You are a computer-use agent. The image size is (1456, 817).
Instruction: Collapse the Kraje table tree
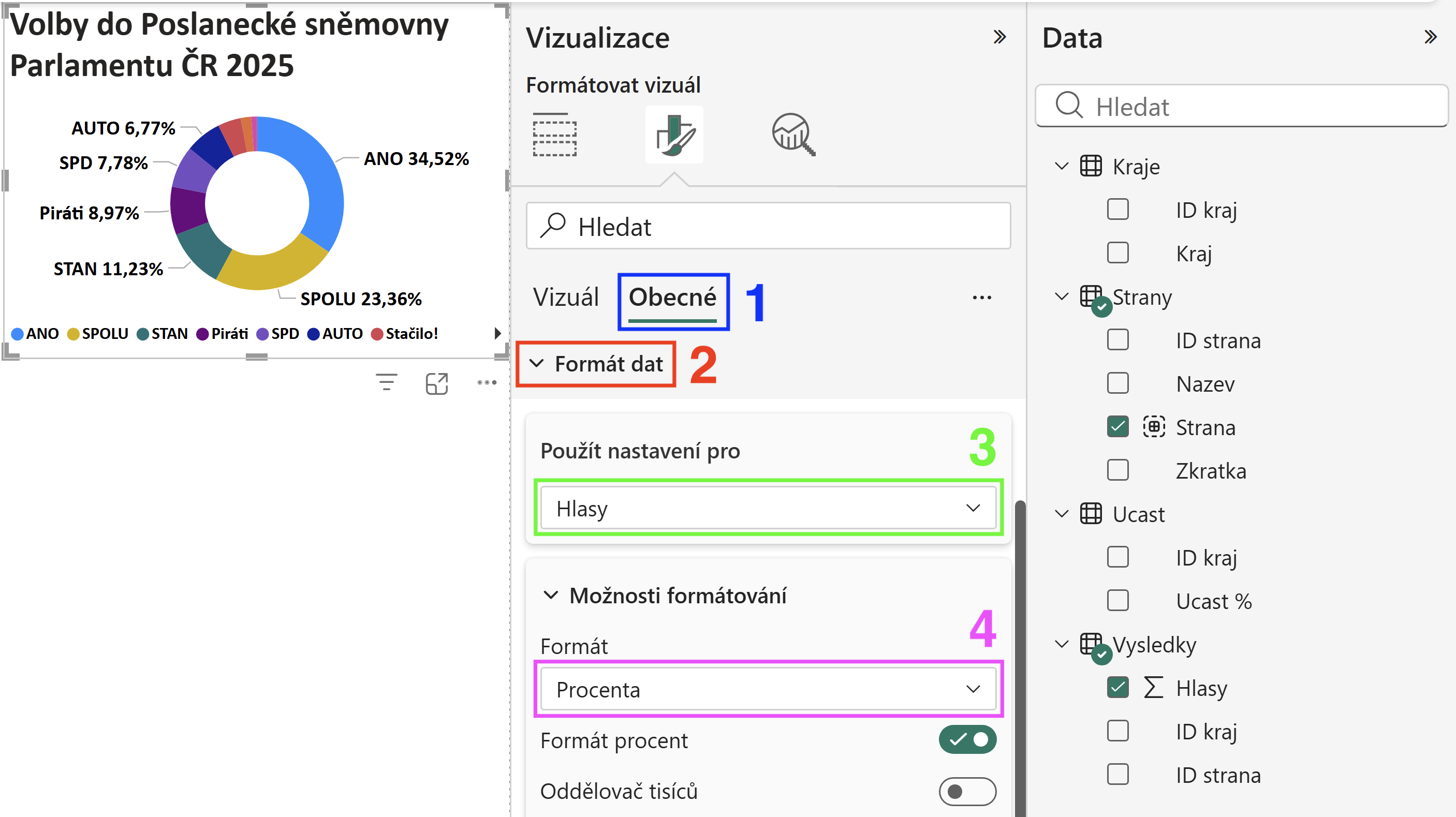1062,166
